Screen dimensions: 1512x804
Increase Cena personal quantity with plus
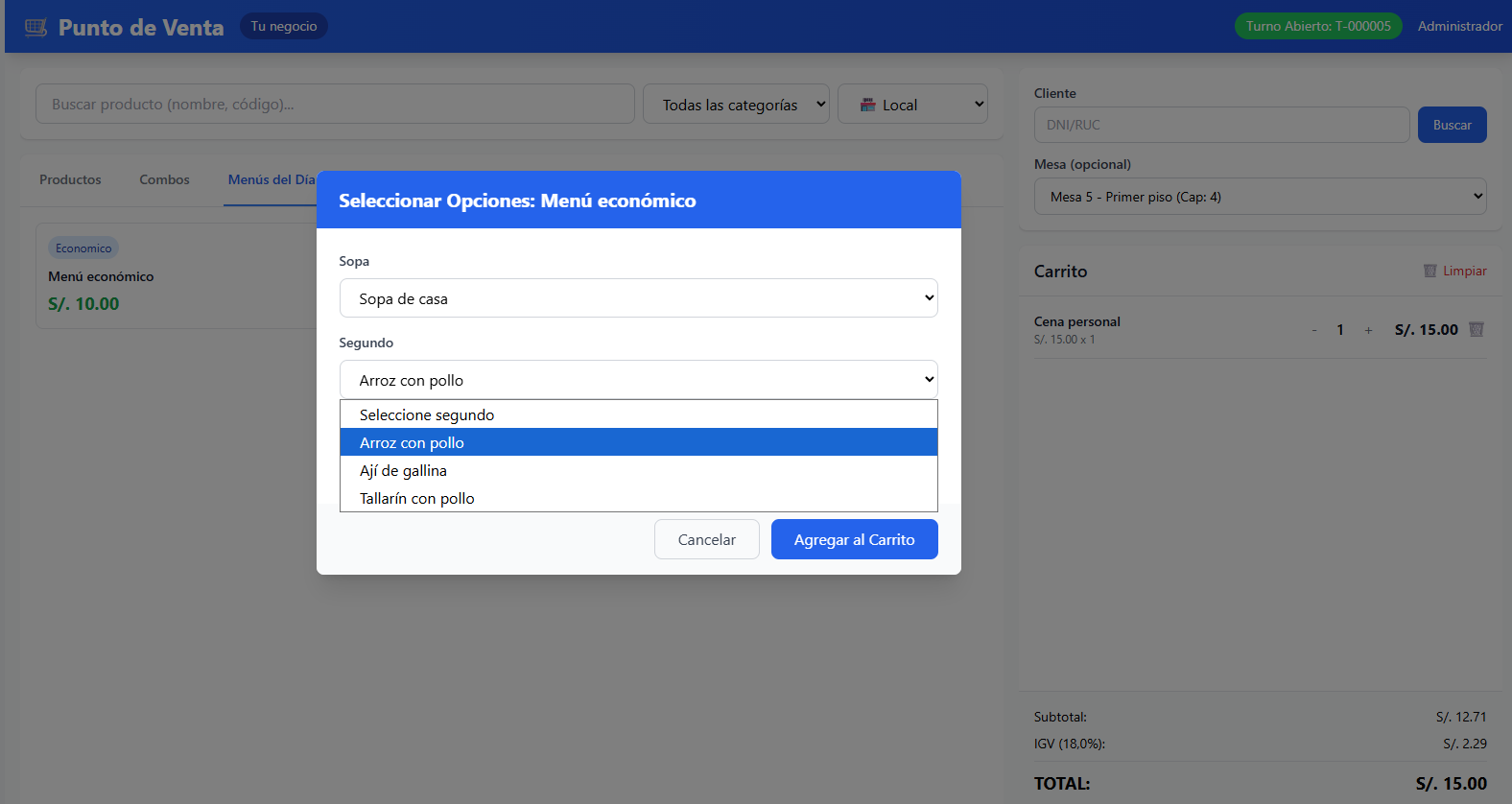[1368, 330]
